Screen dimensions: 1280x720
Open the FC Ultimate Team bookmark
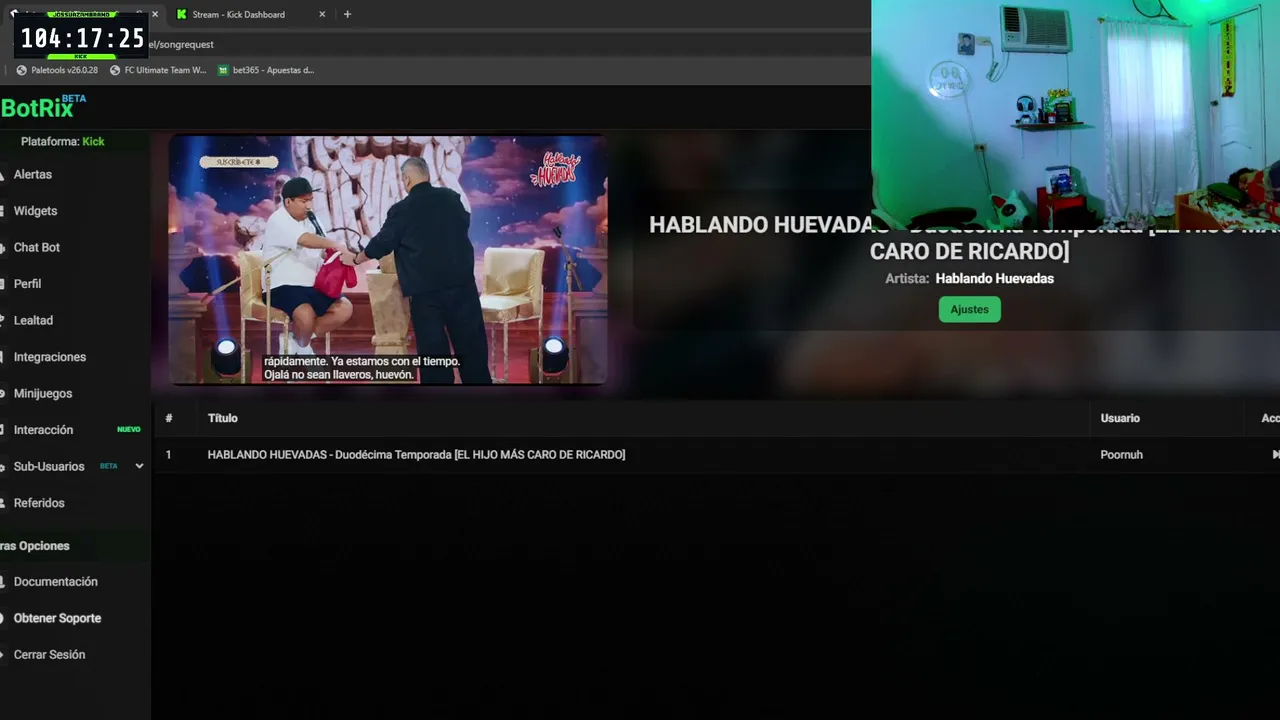click(x=158, y=70)
